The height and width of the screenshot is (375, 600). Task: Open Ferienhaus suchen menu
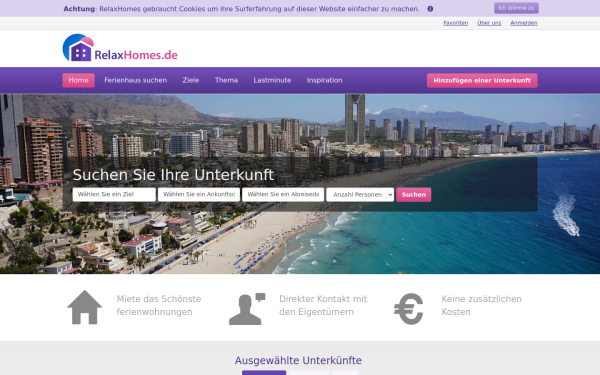[135, 80]
